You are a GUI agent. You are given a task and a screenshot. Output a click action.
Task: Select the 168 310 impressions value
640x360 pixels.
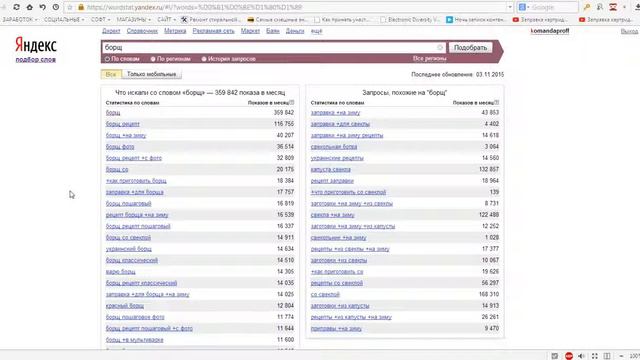tap(489, 294)
